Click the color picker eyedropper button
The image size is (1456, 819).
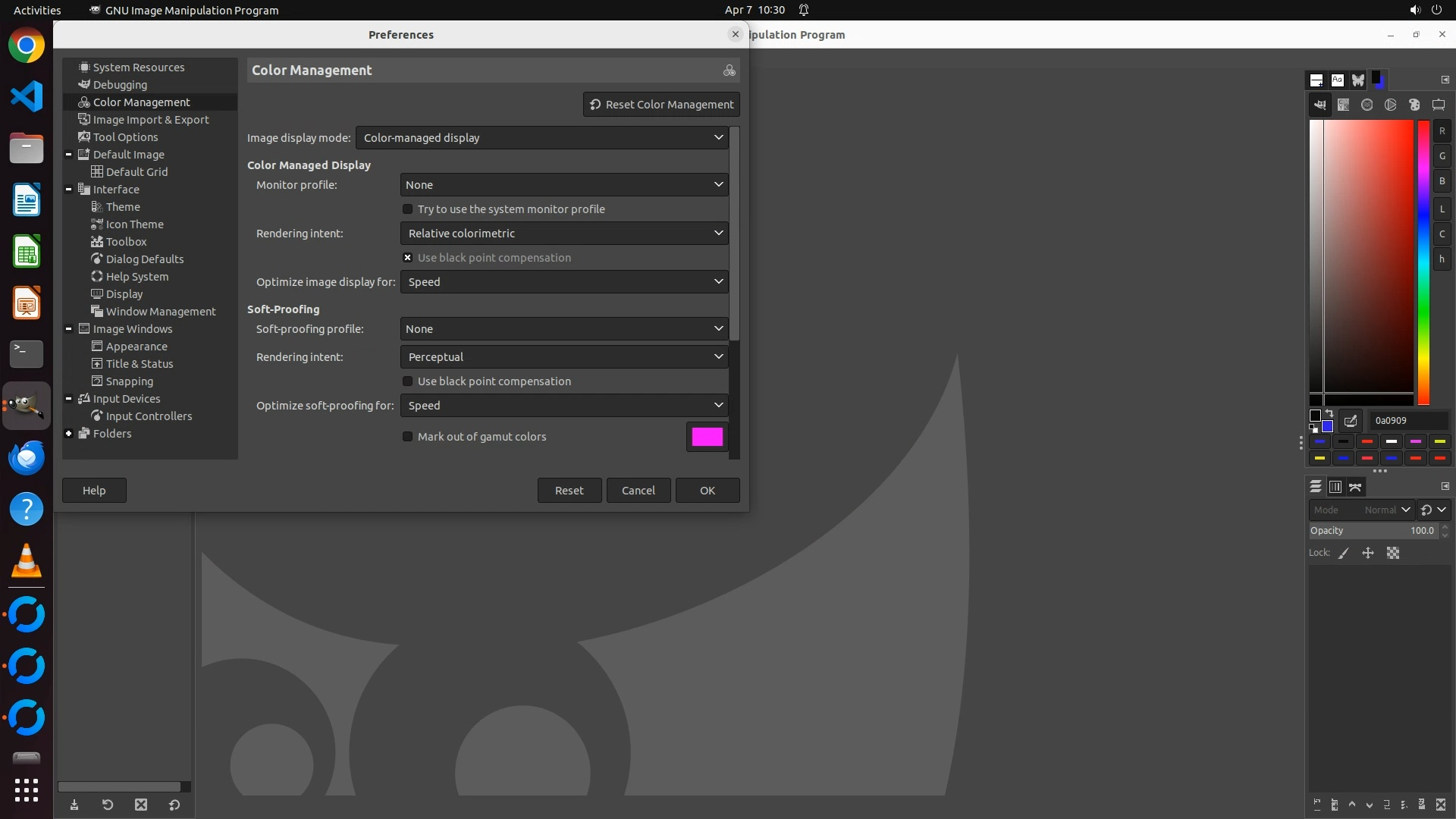tap(1351, 420)
